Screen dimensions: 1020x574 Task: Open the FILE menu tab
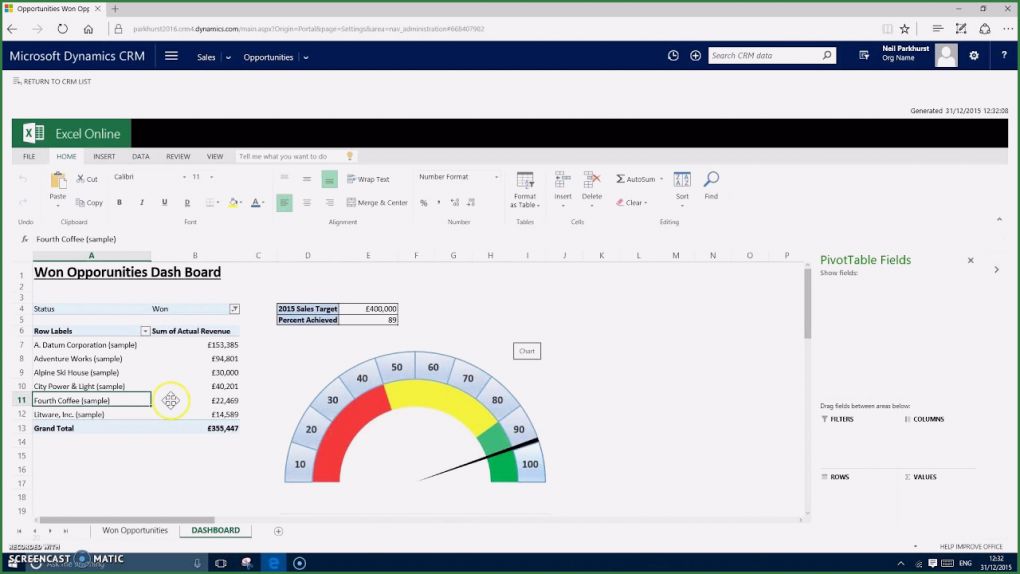coord(29,157)
